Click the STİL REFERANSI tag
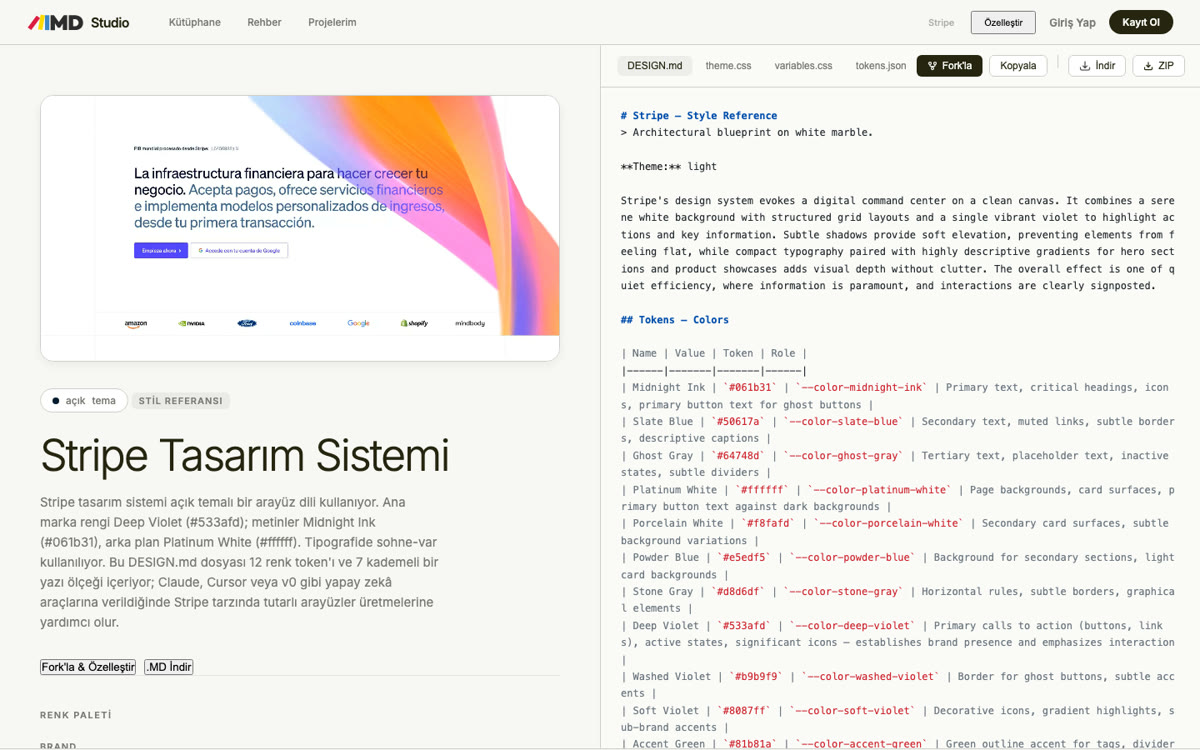1200x750 pixels. (x=181, y=401)
